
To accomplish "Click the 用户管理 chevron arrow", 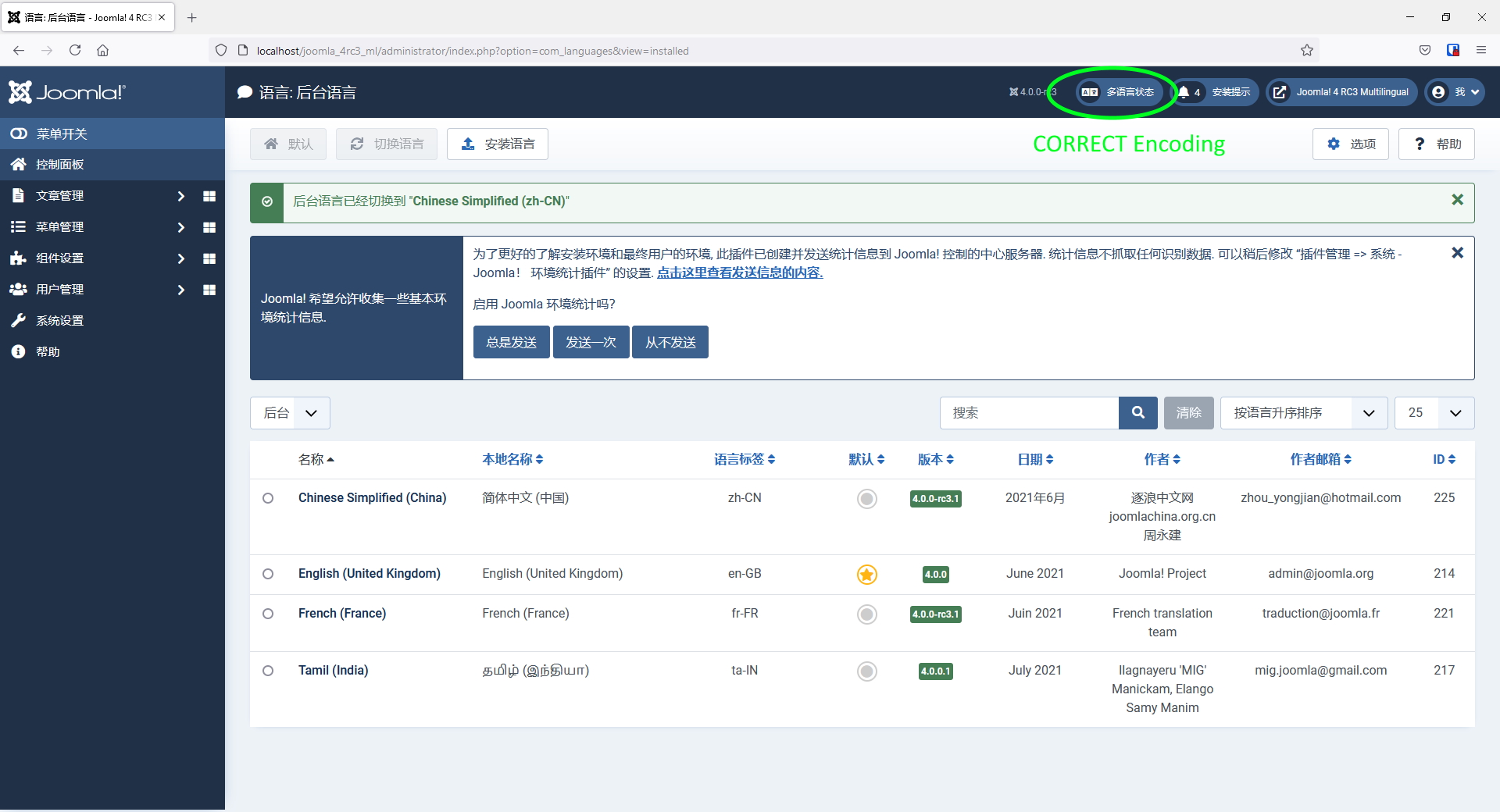I will point(181,290).
